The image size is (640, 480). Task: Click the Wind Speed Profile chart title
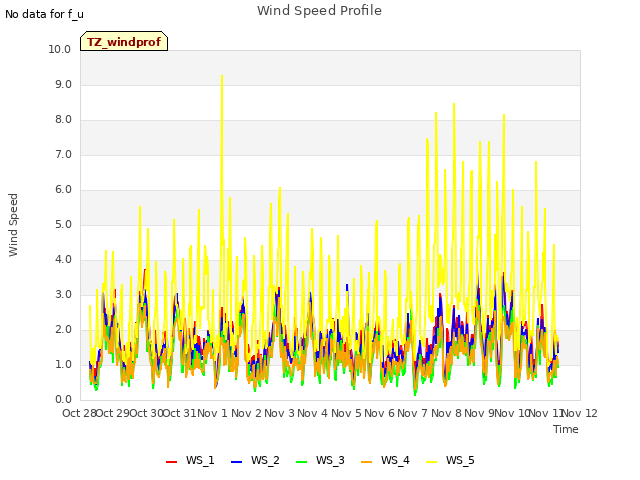pos(319,11)
